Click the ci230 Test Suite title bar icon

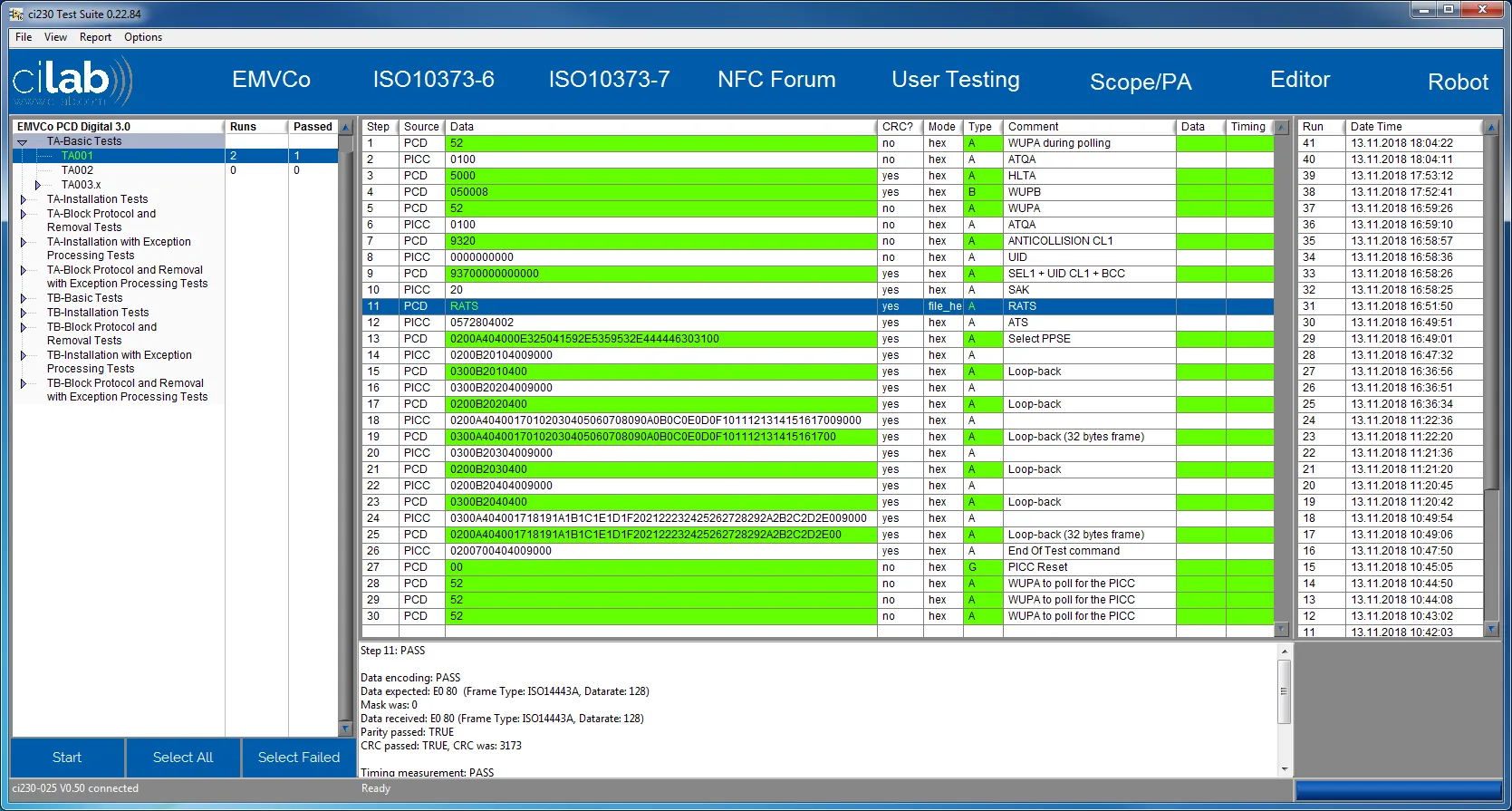coord(16,14)
